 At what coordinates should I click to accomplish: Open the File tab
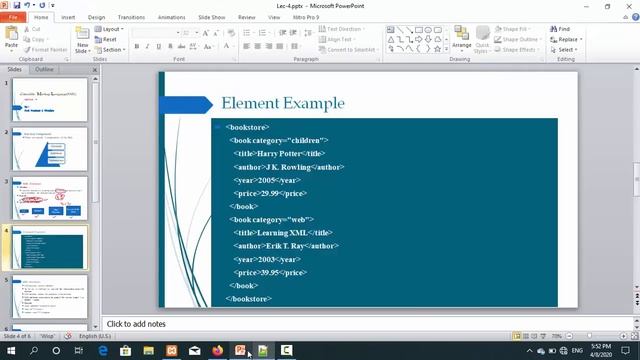click(13, 17)
